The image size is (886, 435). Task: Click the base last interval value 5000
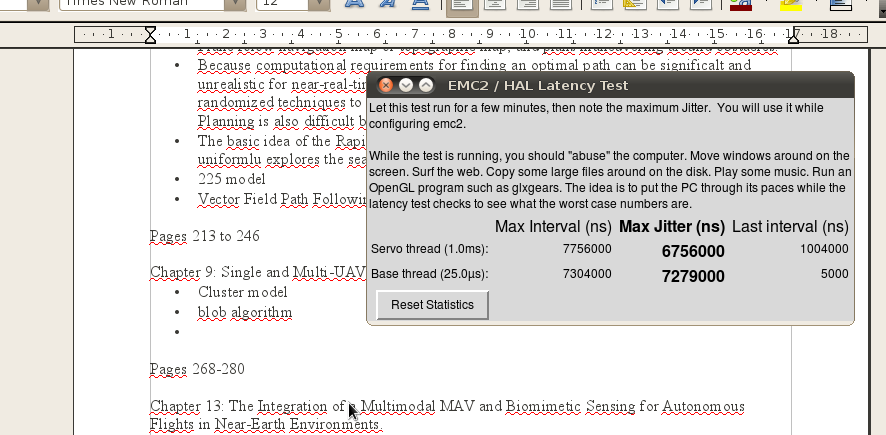coord(835,274)
